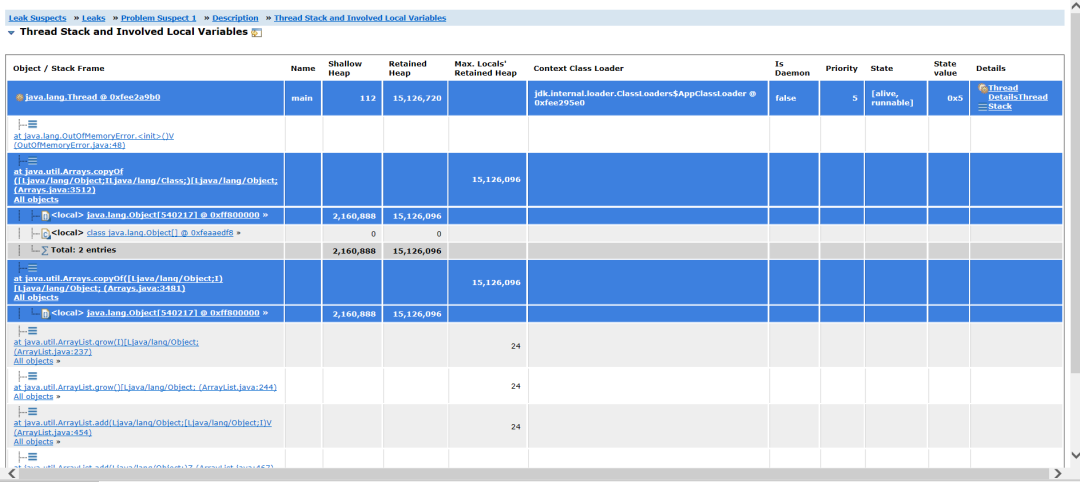Open java.lang.Thread @ 0xfee2a9b0 link
The image size is (1080, 482).
tap(92, 97)
